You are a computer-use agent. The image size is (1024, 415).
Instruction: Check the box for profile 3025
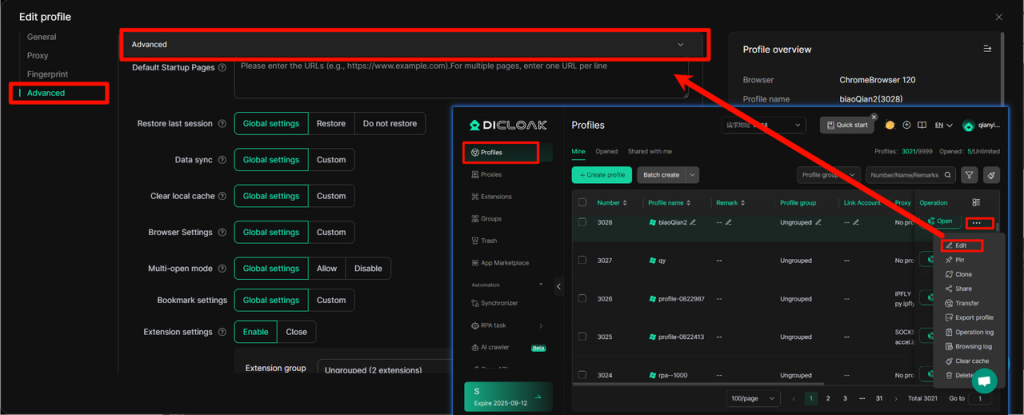[x=582, y=337]
